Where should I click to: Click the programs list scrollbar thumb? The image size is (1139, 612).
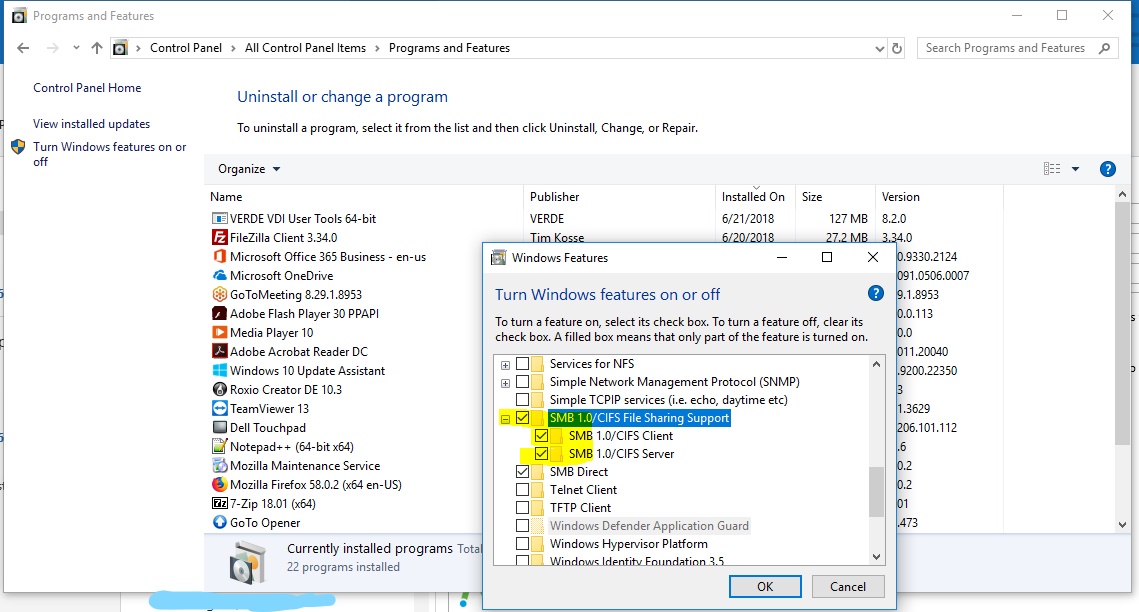(1122, 323)
